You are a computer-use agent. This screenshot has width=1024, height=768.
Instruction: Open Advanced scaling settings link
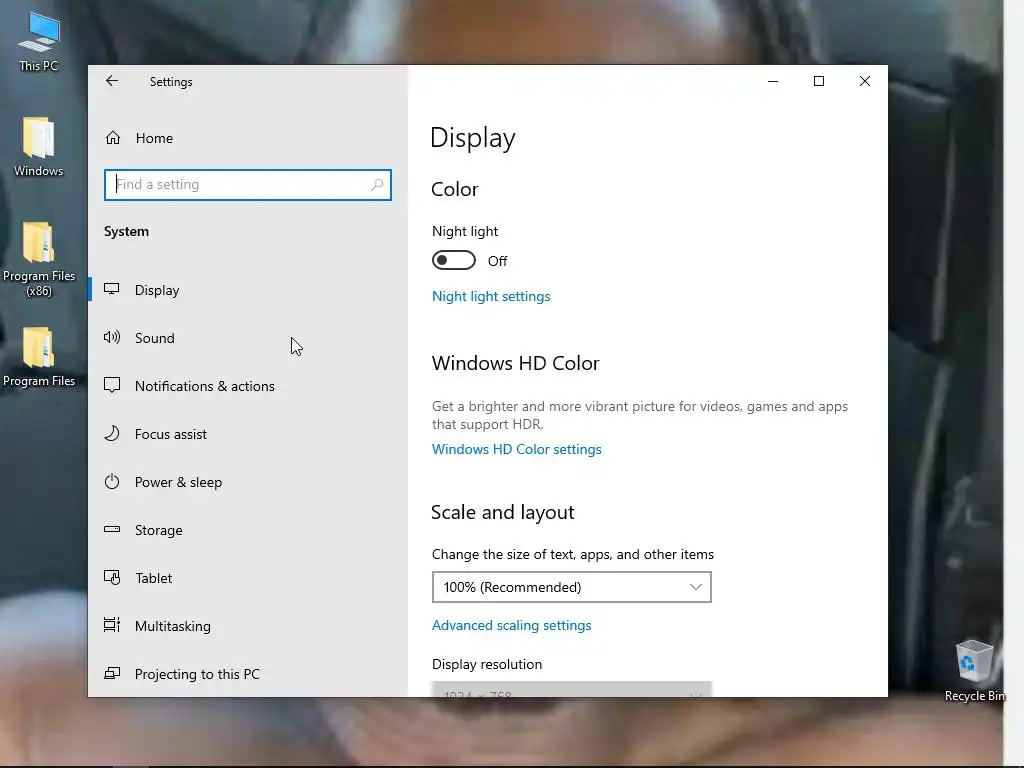point(511,625)
